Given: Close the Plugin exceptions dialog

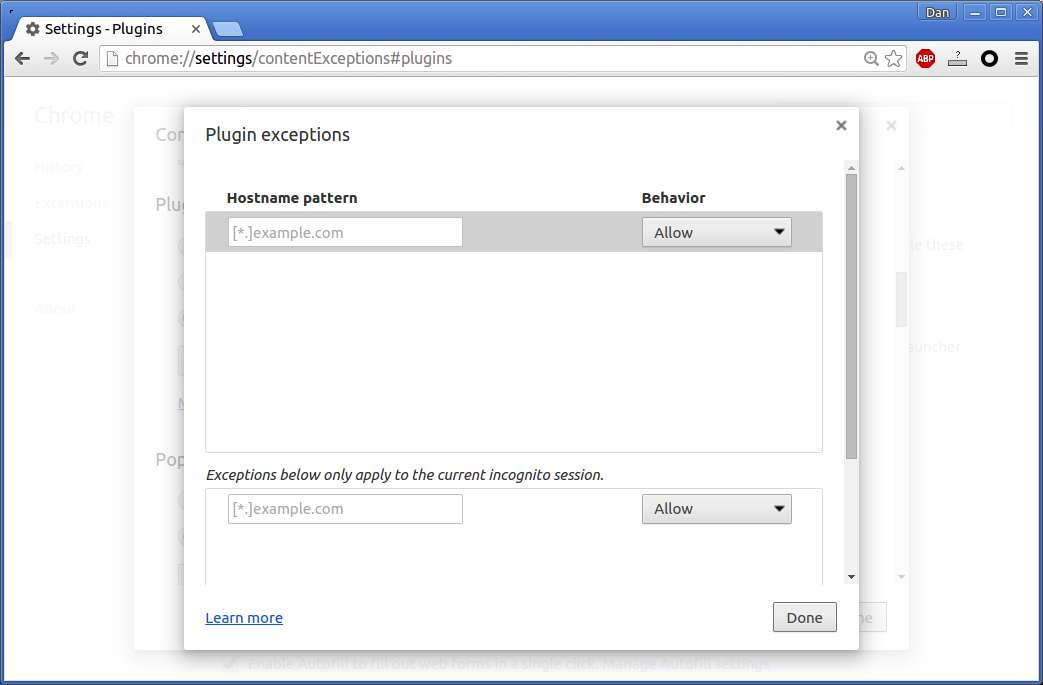Looking at the screenshot, I should [841, 126].
